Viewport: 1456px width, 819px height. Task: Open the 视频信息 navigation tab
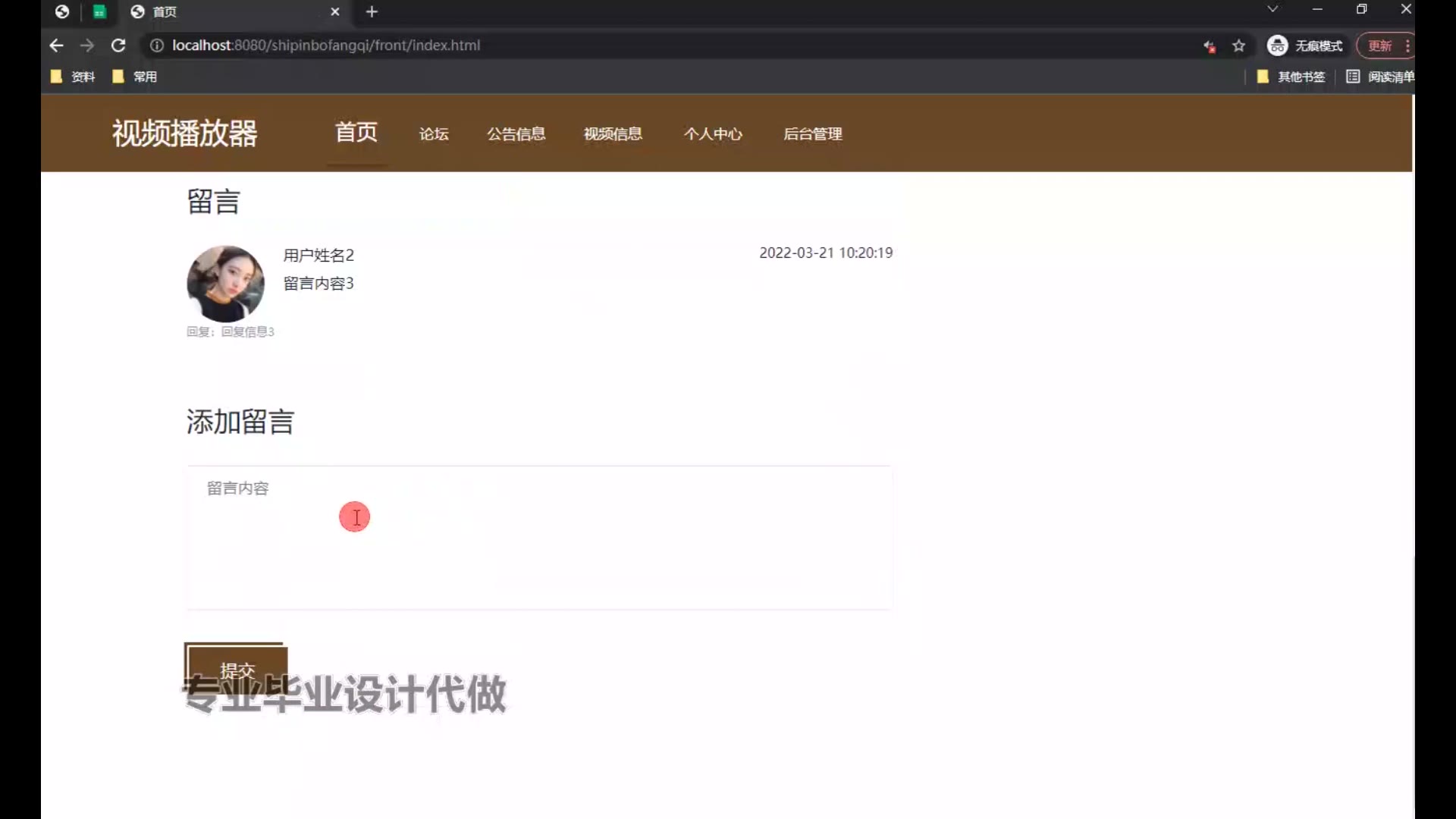[x=613, y=134]
